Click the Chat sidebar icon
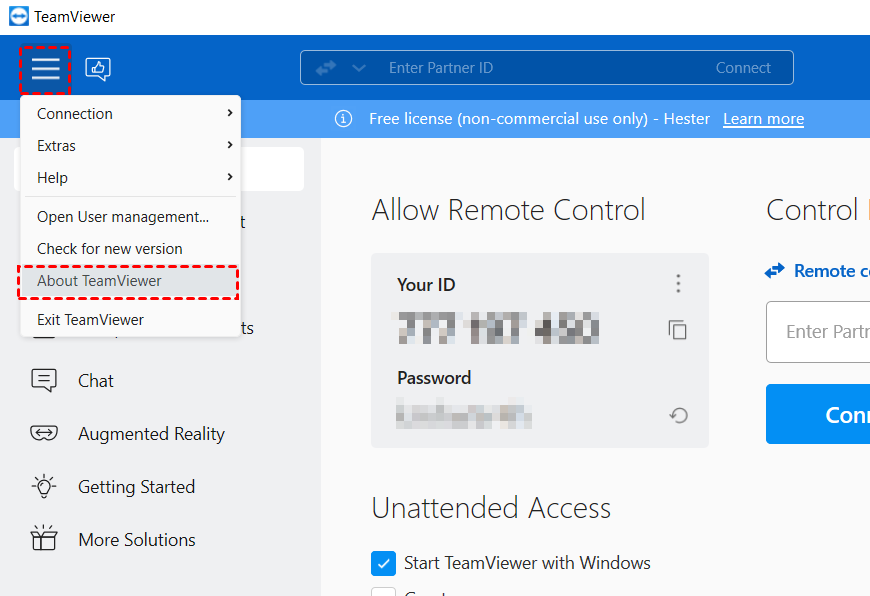 [x=44, y=381]
